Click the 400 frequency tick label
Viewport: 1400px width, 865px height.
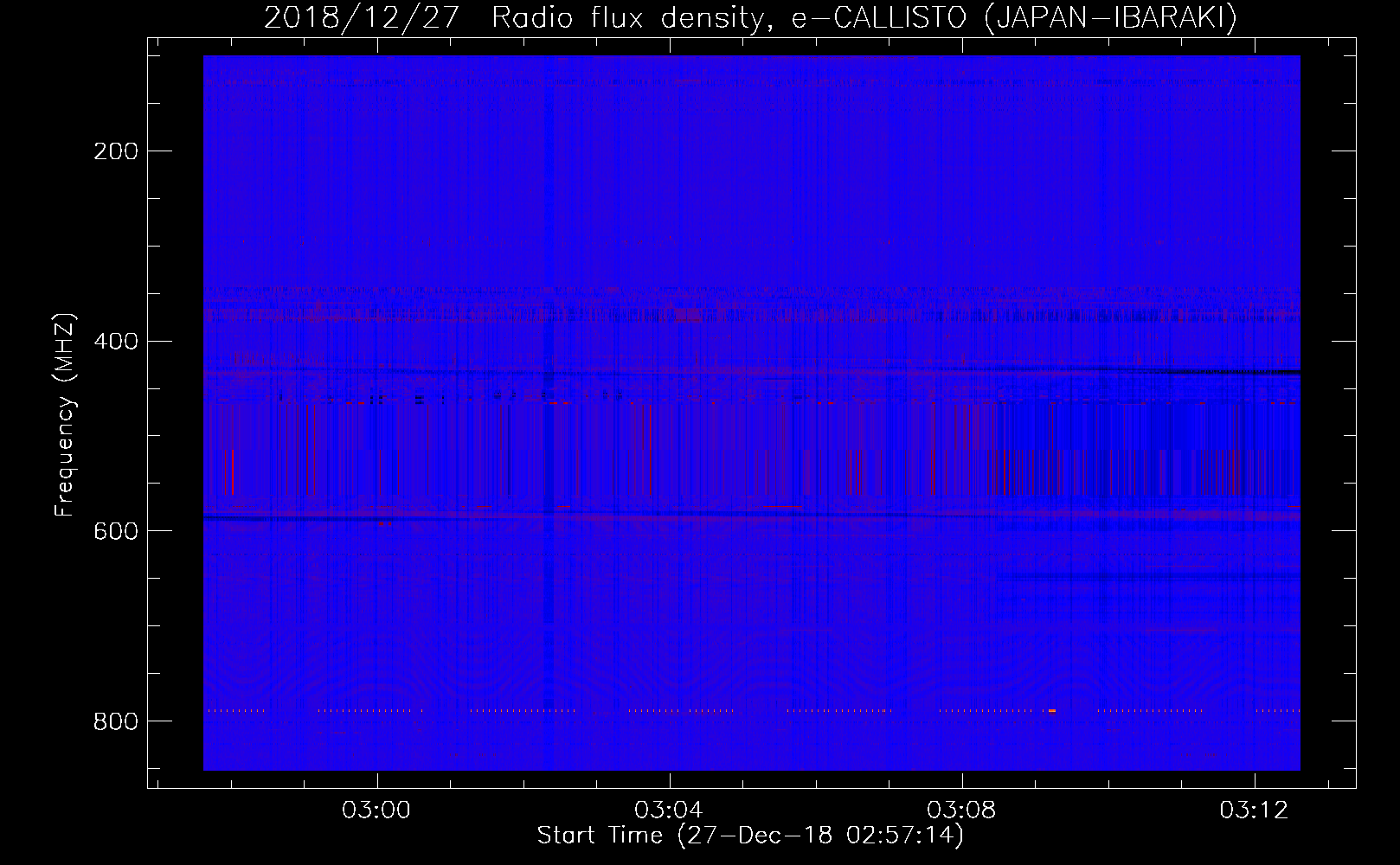[116, 342]
